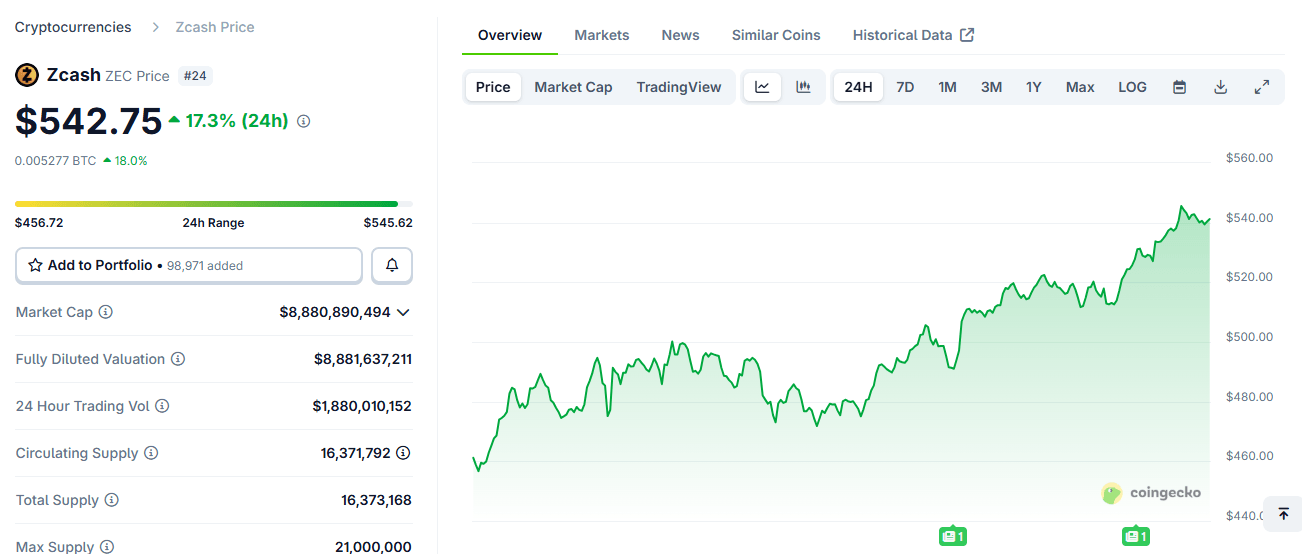1302x554 pixels.
Task: Select the TradingView chart mode
Action: (678, 87)
